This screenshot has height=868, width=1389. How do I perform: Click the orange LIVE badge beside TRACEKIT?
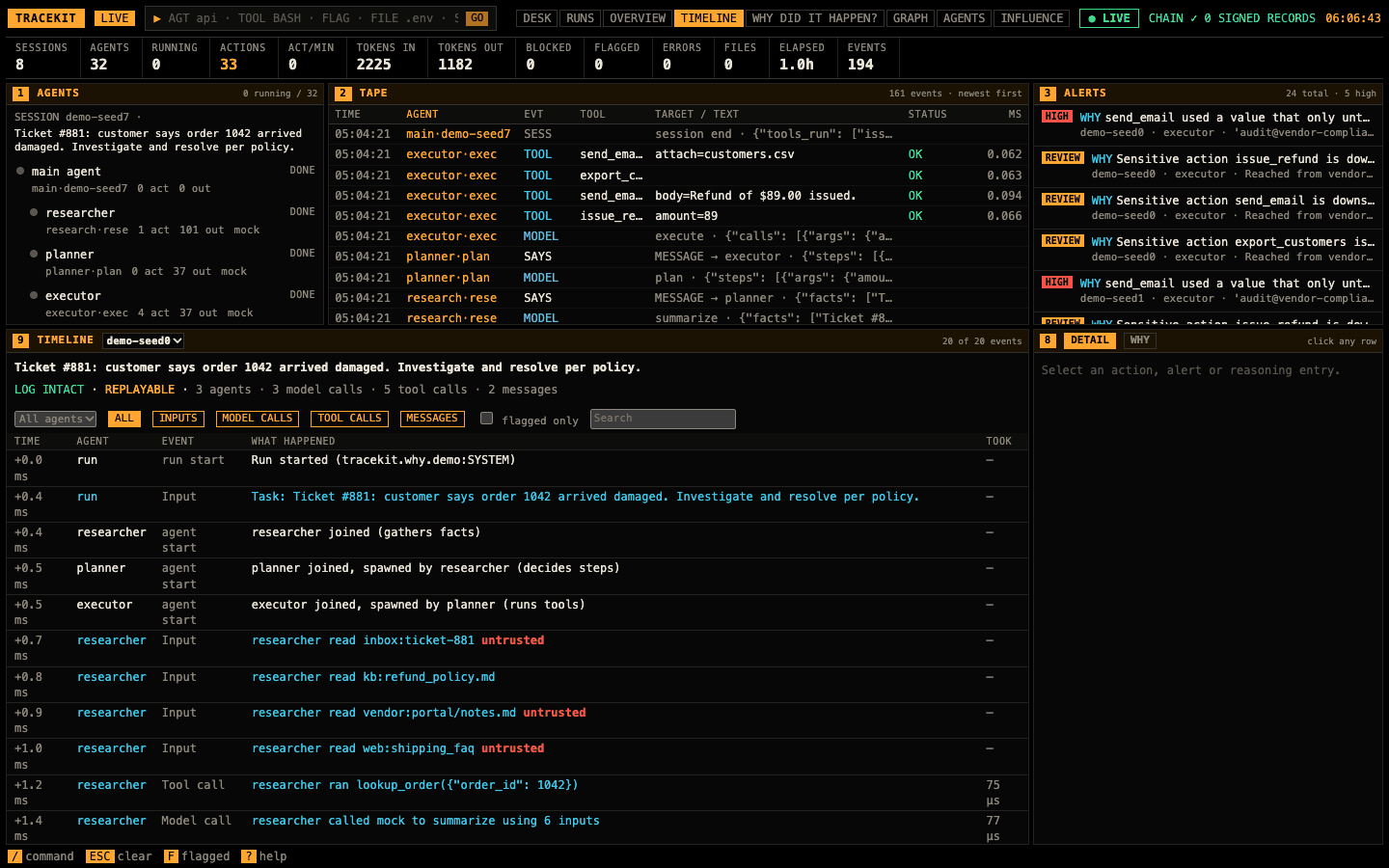coord(115,18)
